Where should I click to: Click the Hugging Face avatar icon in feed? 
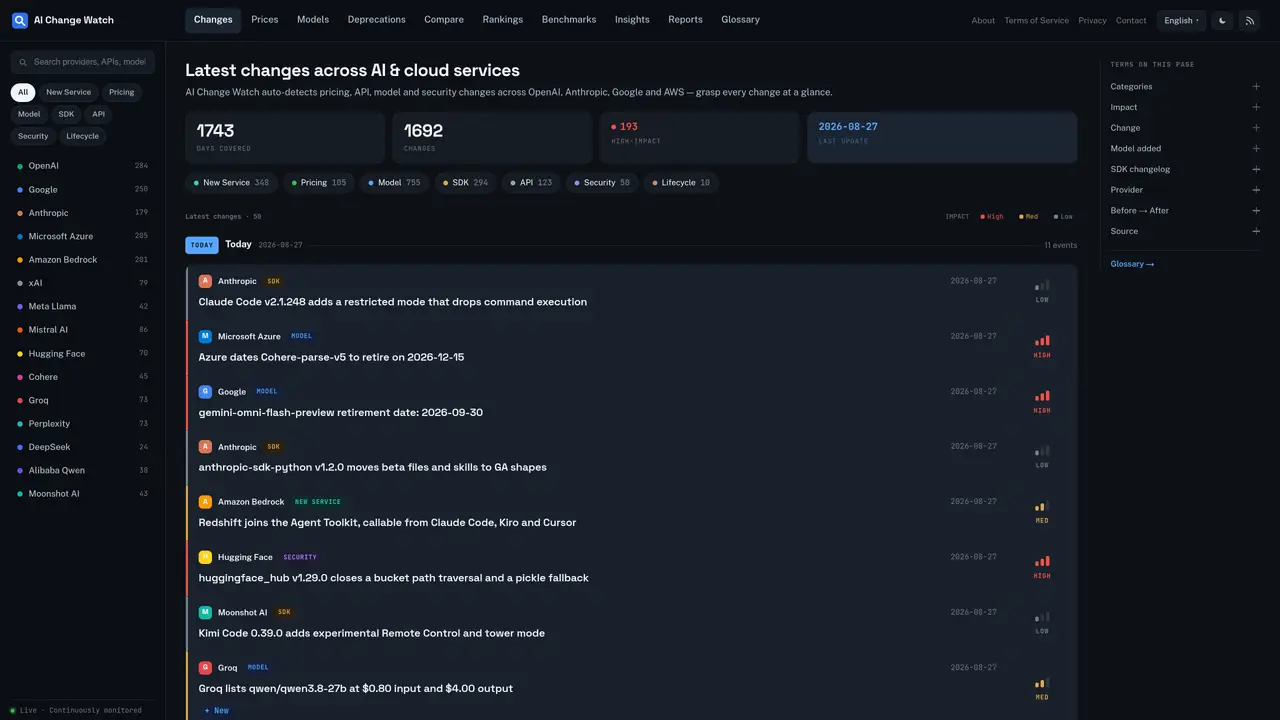click(205, 557)
